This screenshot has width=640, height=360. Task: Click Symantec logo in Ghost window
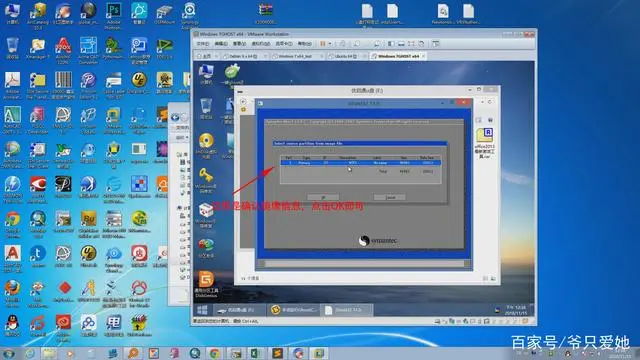point(378,240)
